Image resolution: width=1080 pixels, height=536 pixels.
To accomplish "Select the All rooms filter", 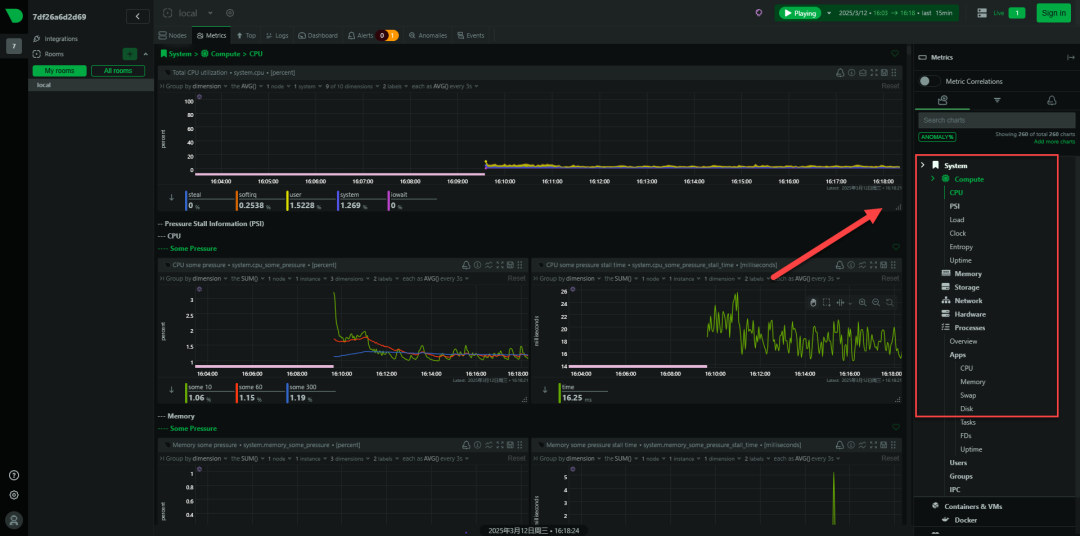I will (118, 71).
